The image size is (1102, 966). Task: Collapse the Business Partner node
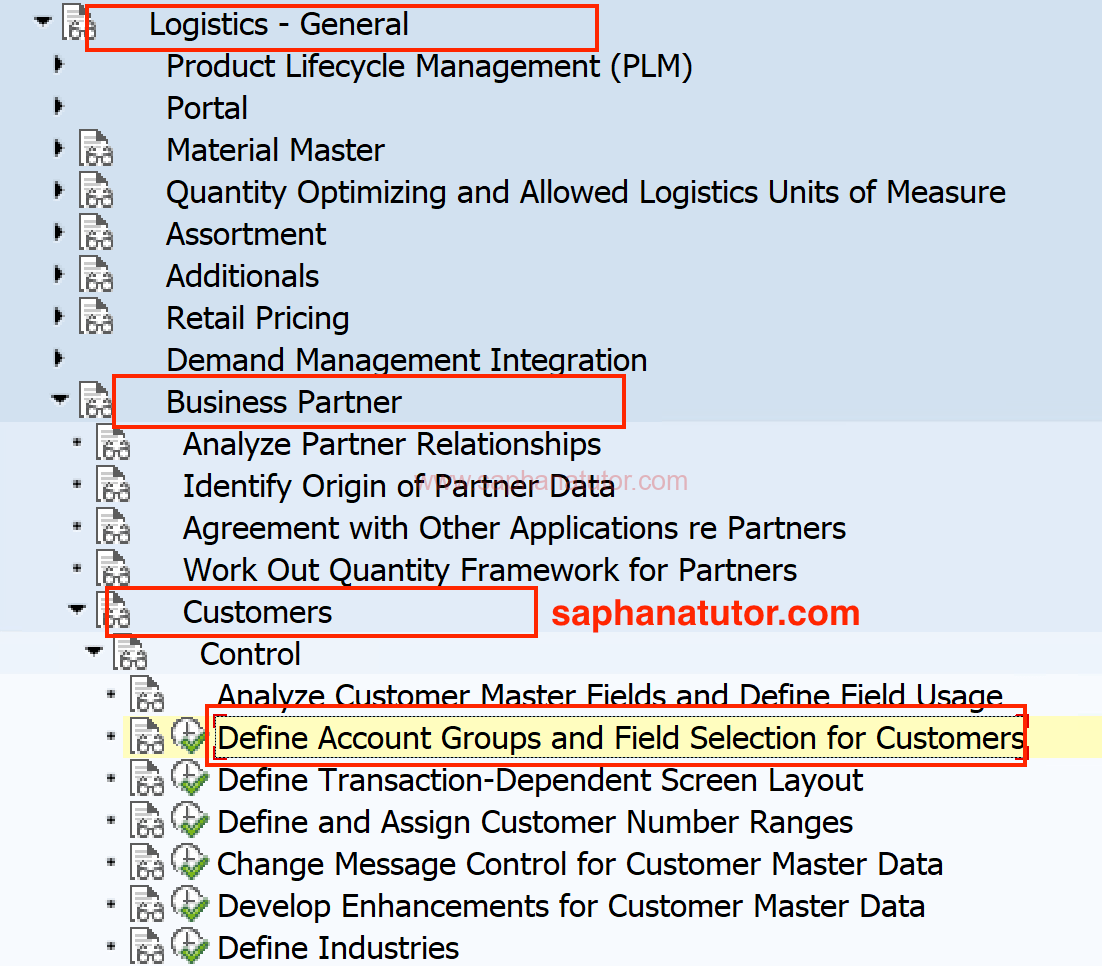[x=60, y=399]
